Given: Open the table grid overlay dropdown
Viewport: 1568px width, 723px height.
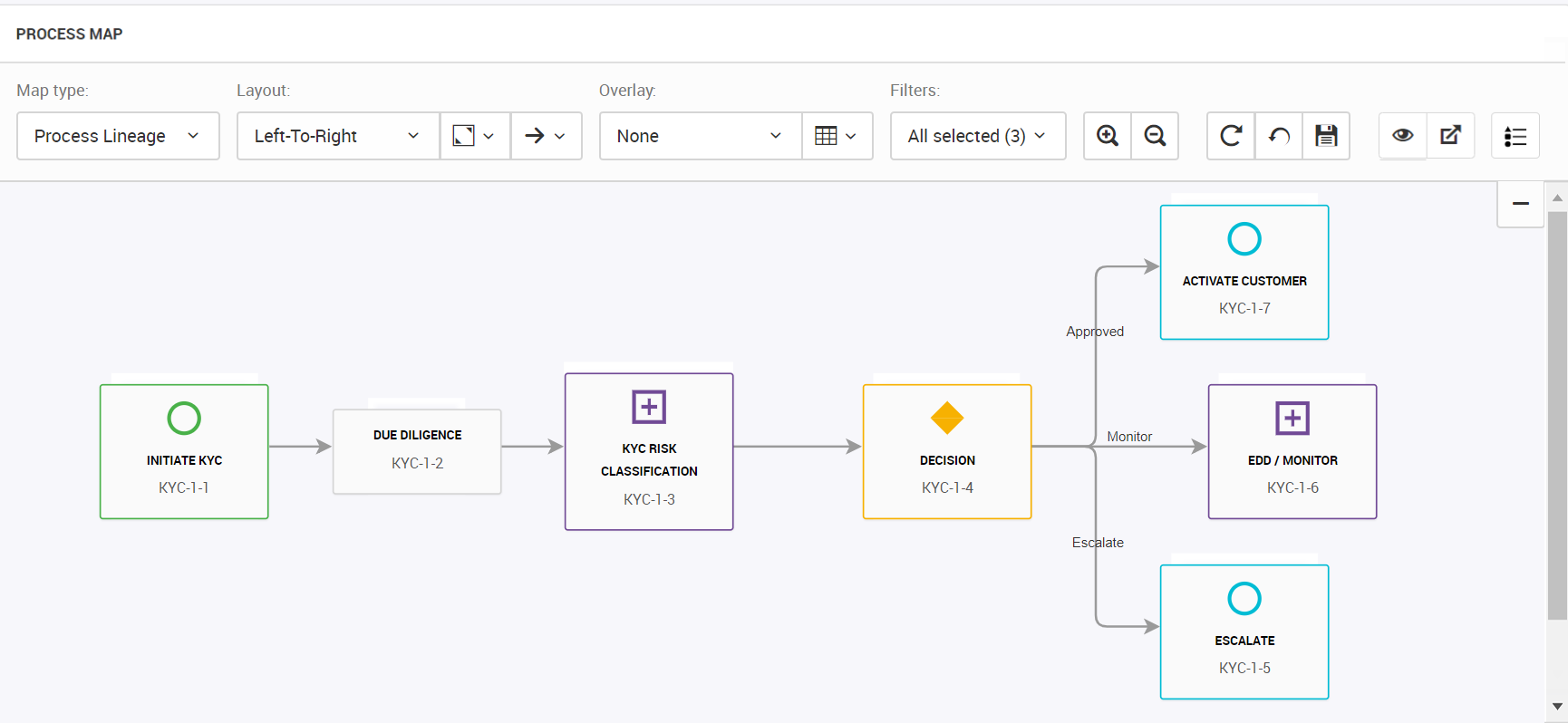Looking at the screenshot, I should [837, 136].
